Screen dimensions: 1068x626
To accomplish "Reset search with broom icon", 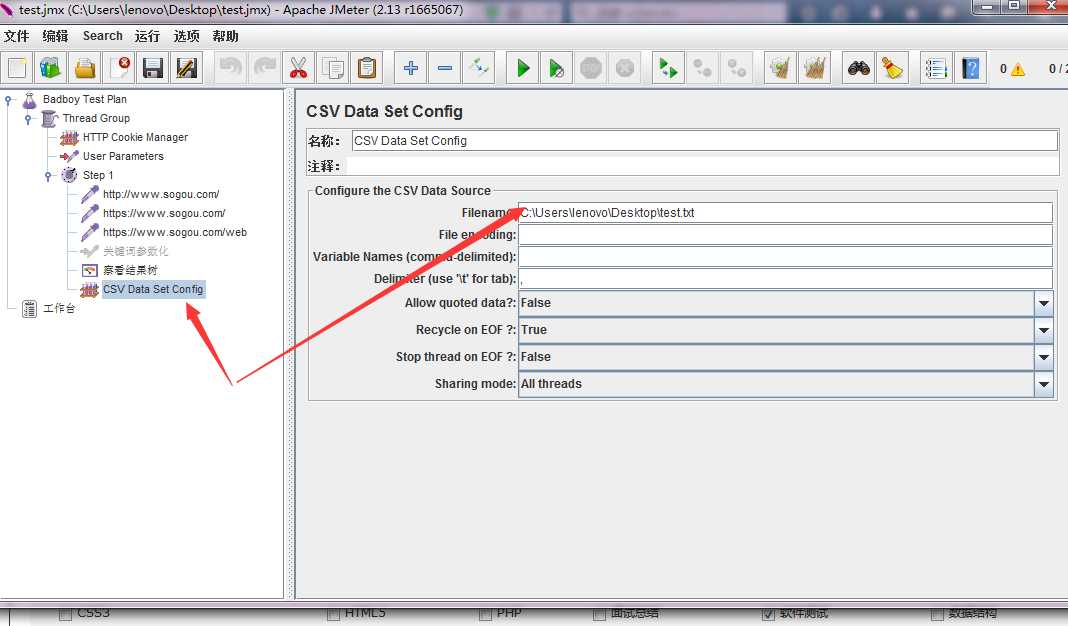I will [x=892, y=68].
